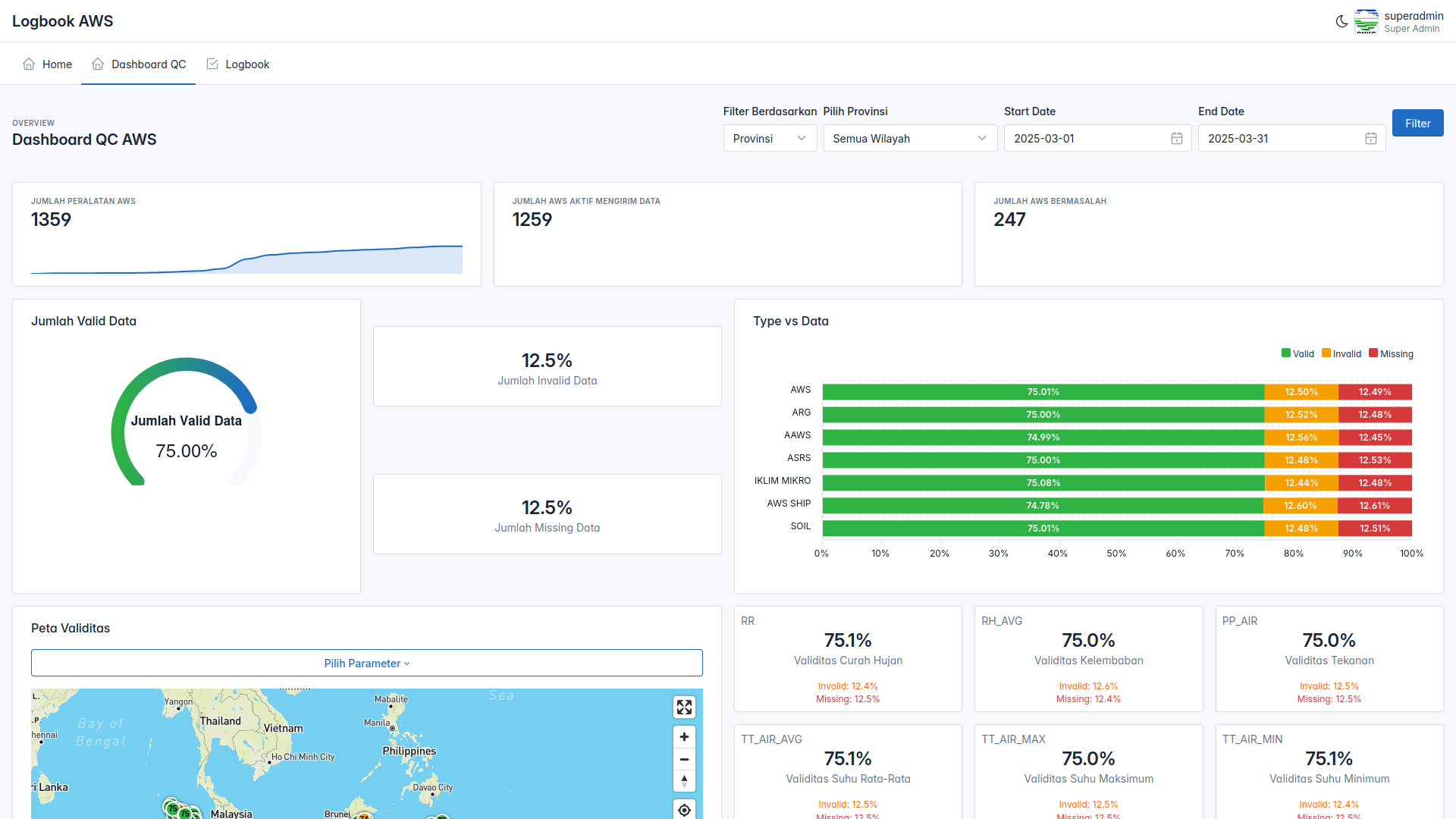The image size is (1456, 819).
Task: Go to Home tab
Action: (48, 64)
